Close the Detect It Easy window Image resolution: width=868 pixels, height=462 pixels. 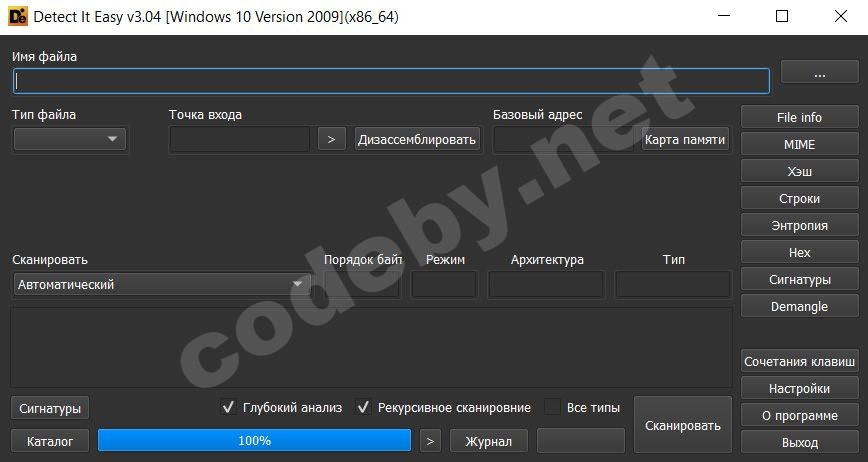coord(840,16)
